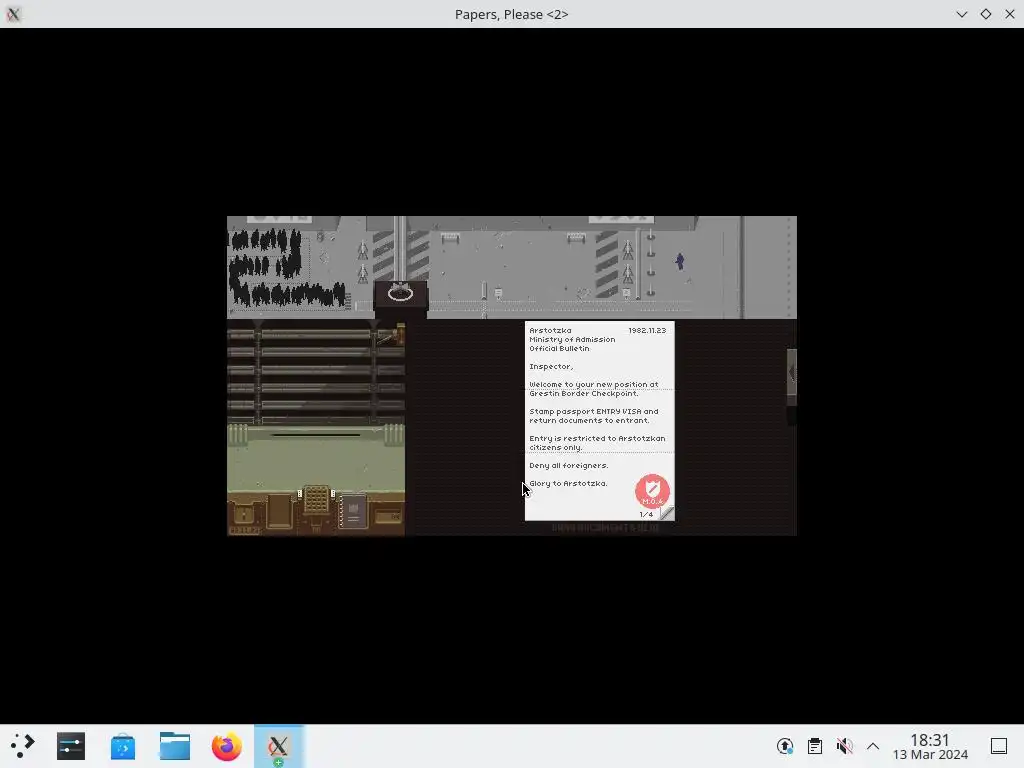Viewport: 1024px width, 768px height.
Task: Select the Papers, Please taskbar entry
Action: pyautogui.click(x=278, y=746)
